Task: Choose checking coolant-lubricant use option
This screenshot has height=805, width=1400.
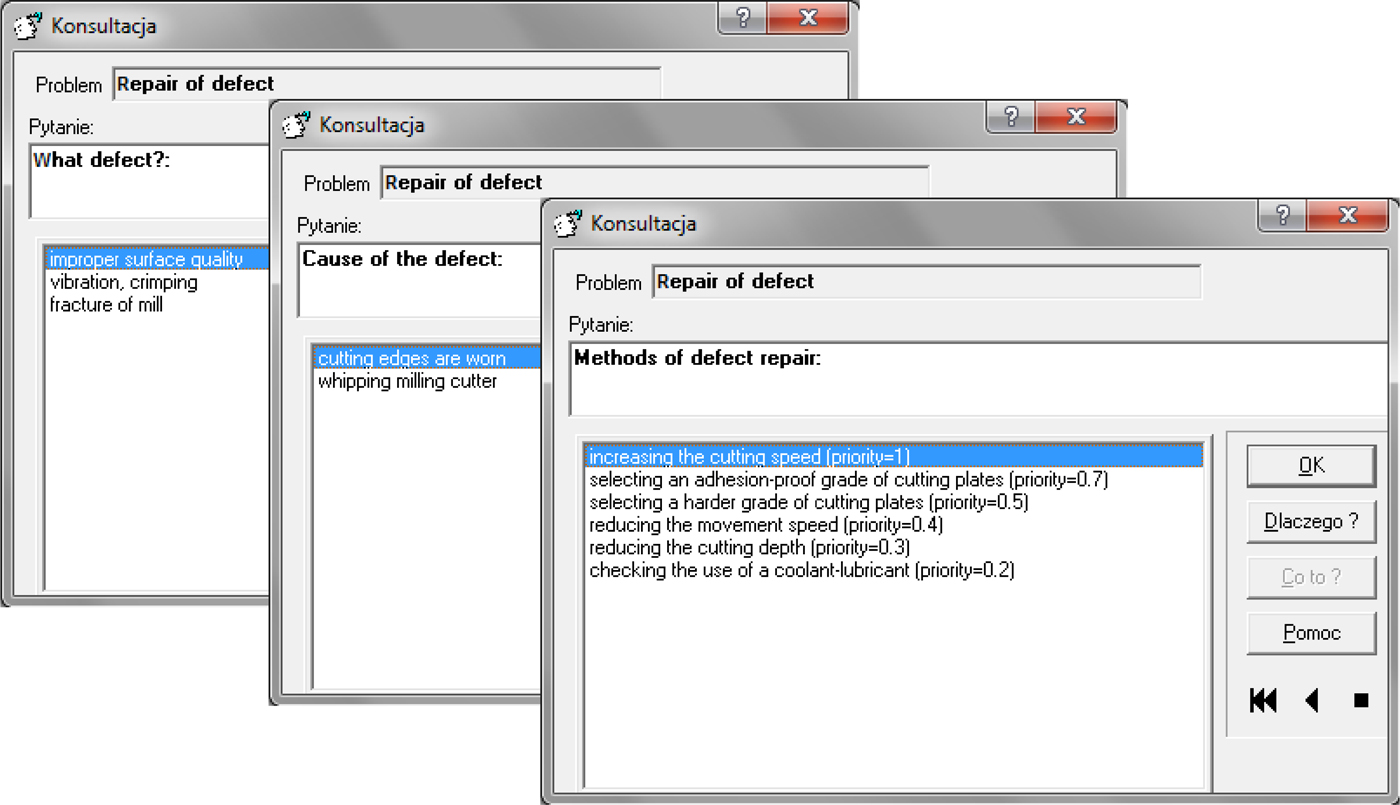Action: [x=801, y=571]
